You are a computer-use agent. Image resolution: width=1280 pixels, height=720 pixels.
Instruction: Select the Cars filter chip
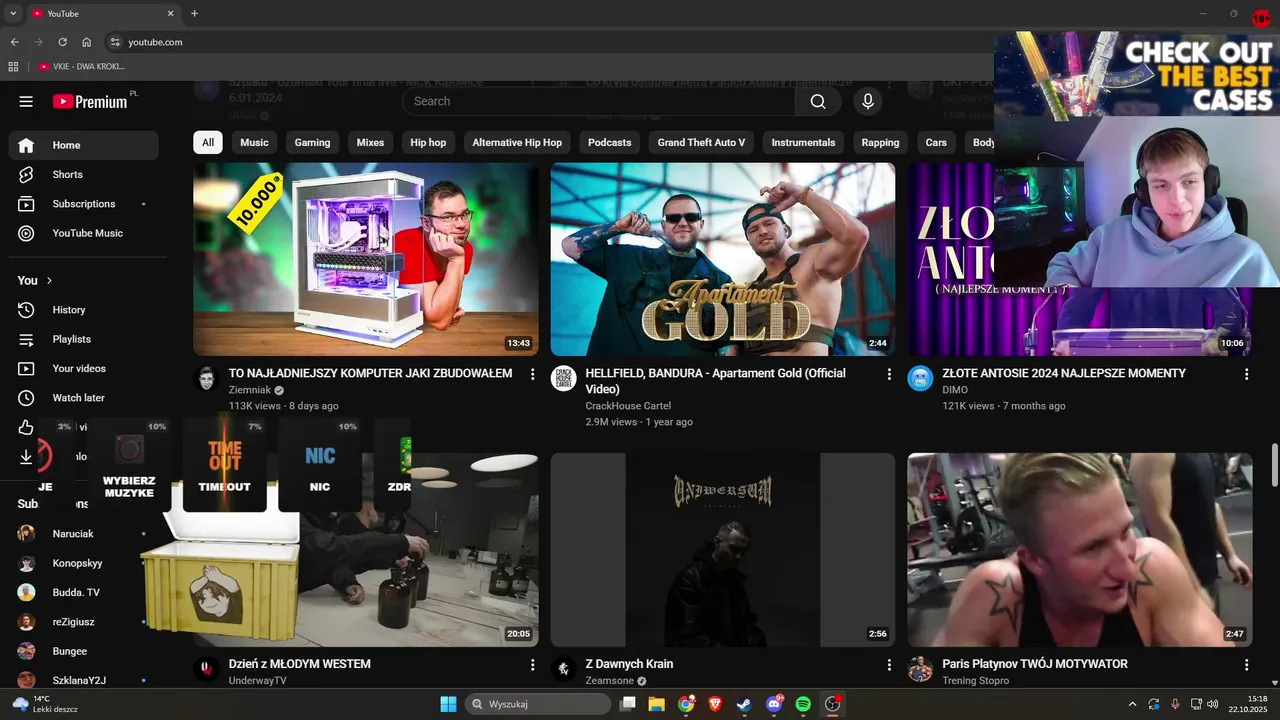936,142
